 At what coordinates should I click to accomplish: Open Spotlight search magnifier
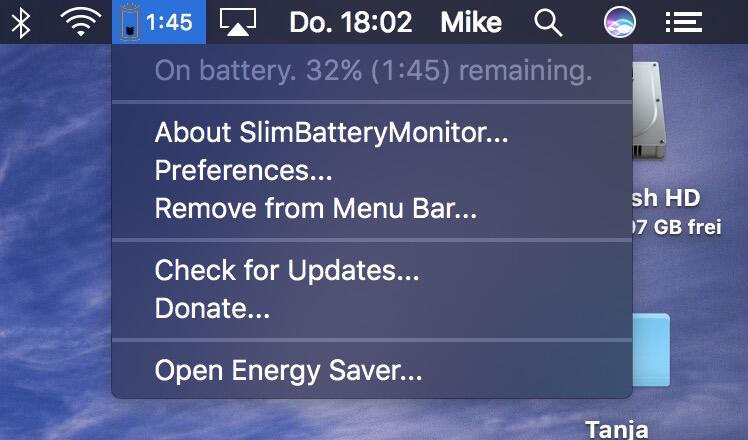pyautogui.click(x=548, y=22)
